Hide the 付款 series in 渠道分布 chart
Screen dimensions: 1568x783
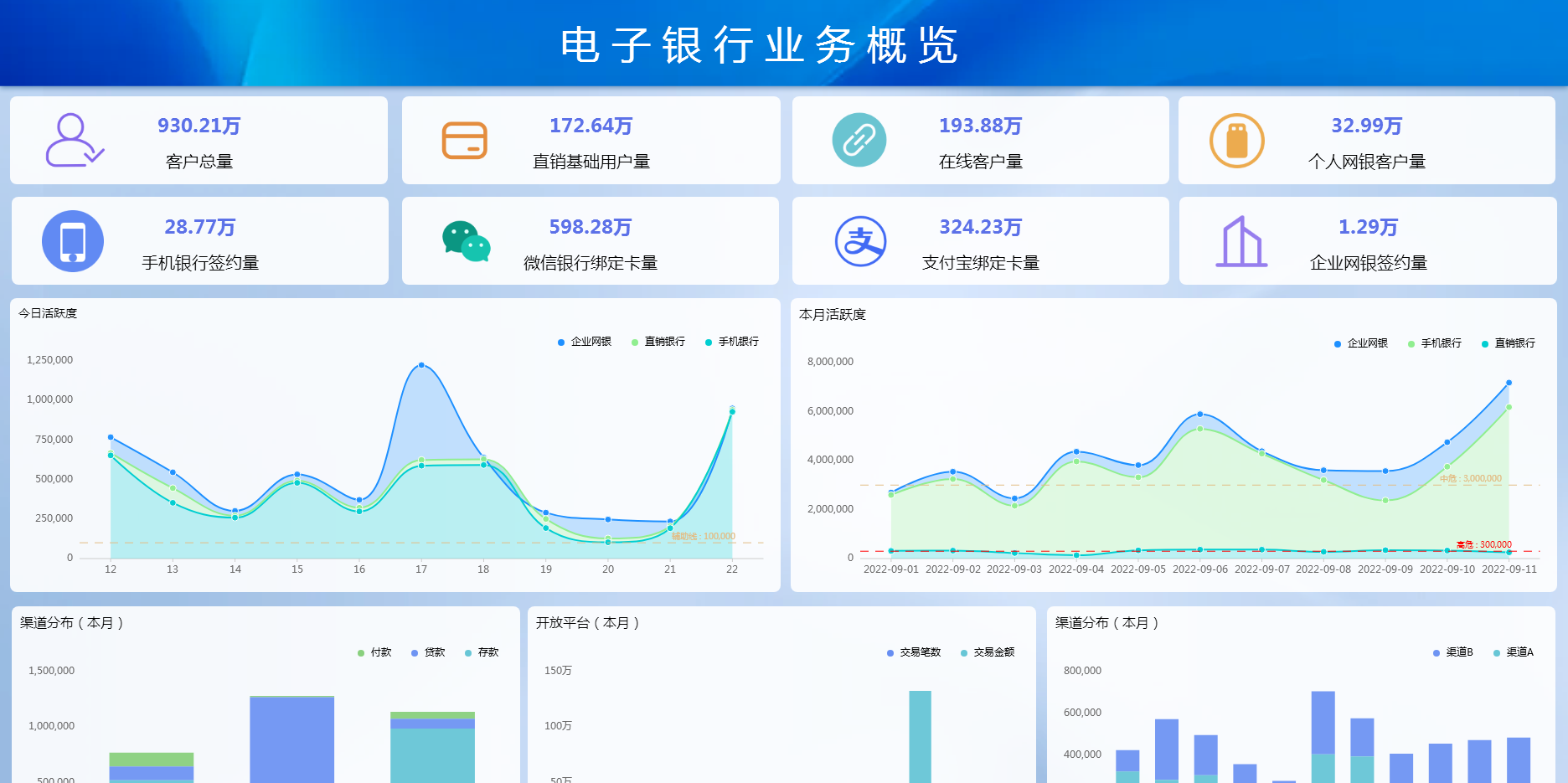pyautogui.click(x=374, y=652)
